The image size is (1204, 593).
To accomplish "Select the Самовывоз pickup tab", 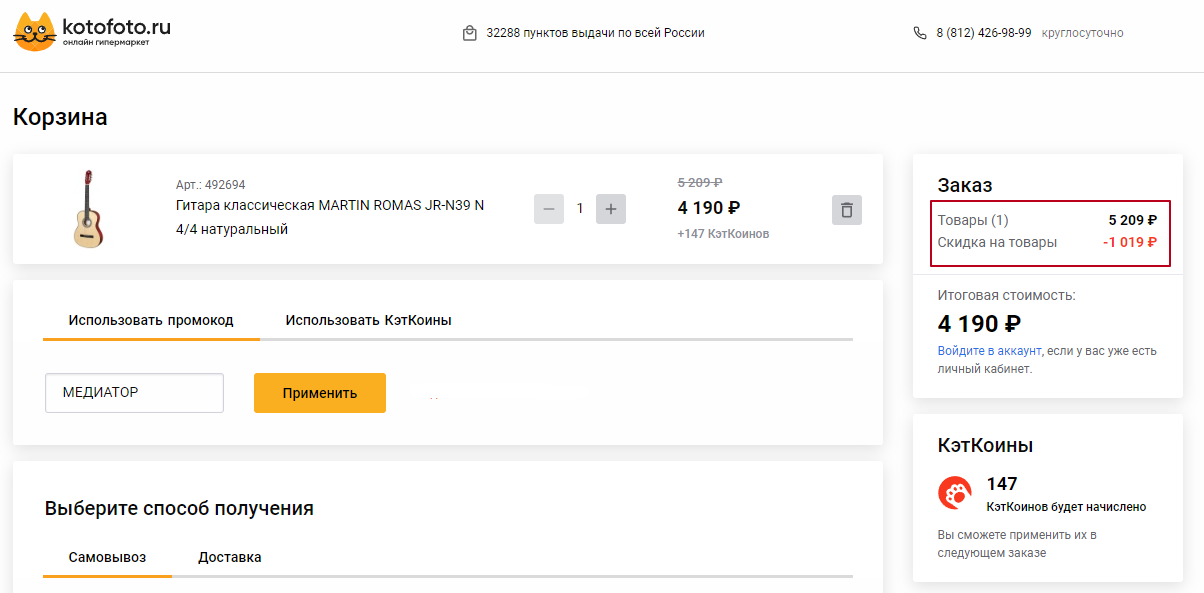I will point(107,557).
